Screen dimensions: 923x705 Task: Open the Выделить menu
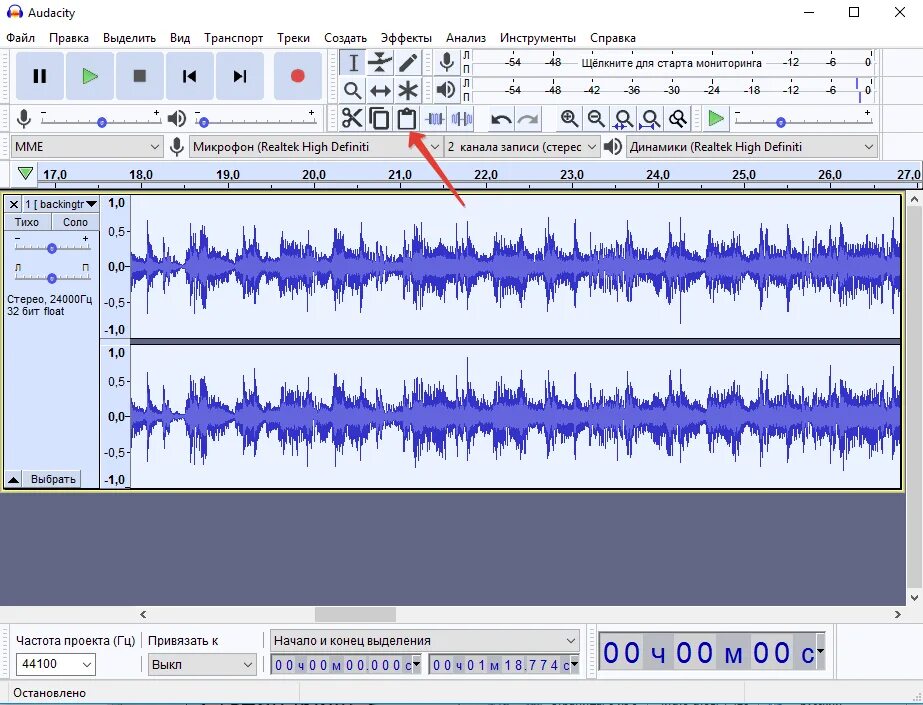coord(130,38)
